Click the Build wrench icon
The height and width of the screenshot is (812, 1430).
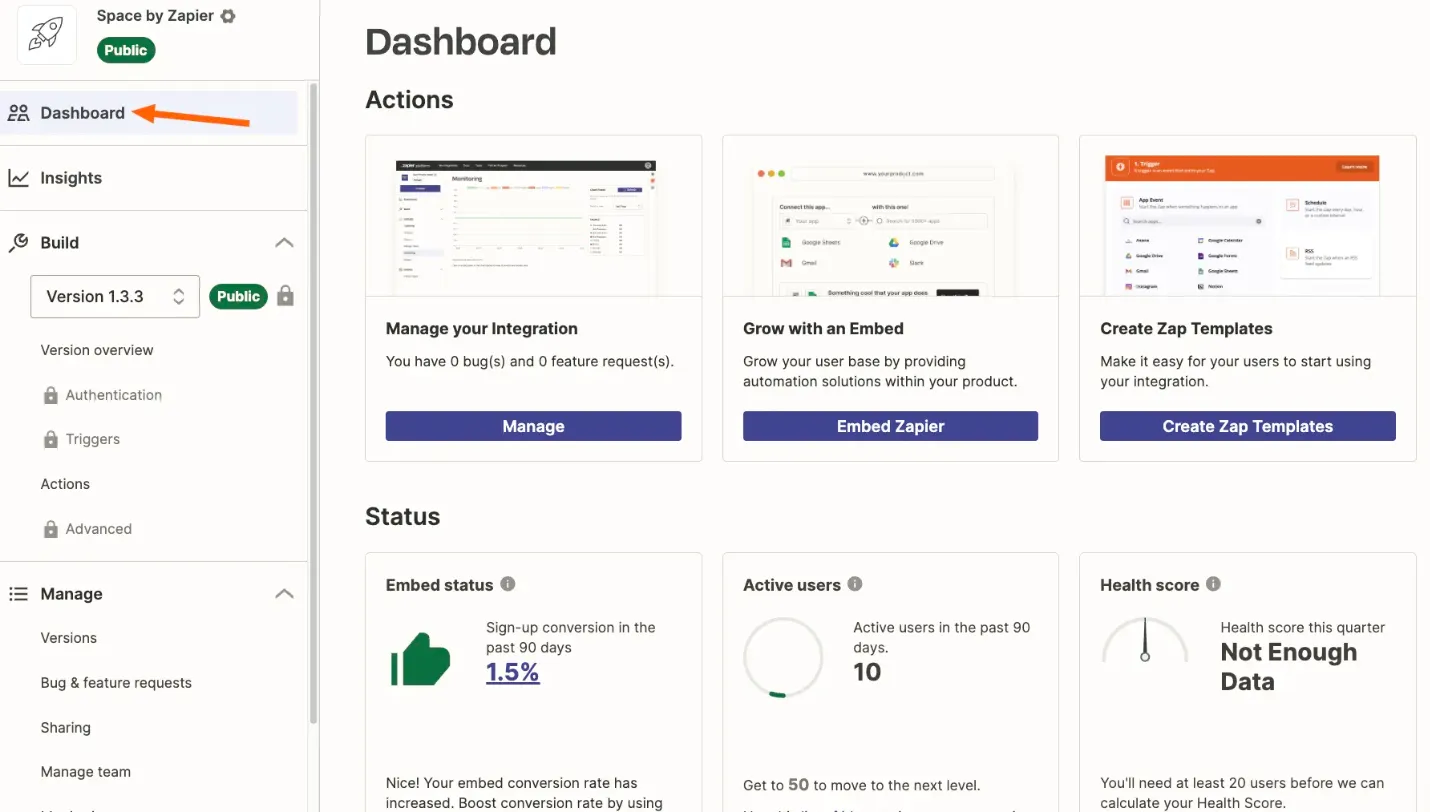point(19,243)
